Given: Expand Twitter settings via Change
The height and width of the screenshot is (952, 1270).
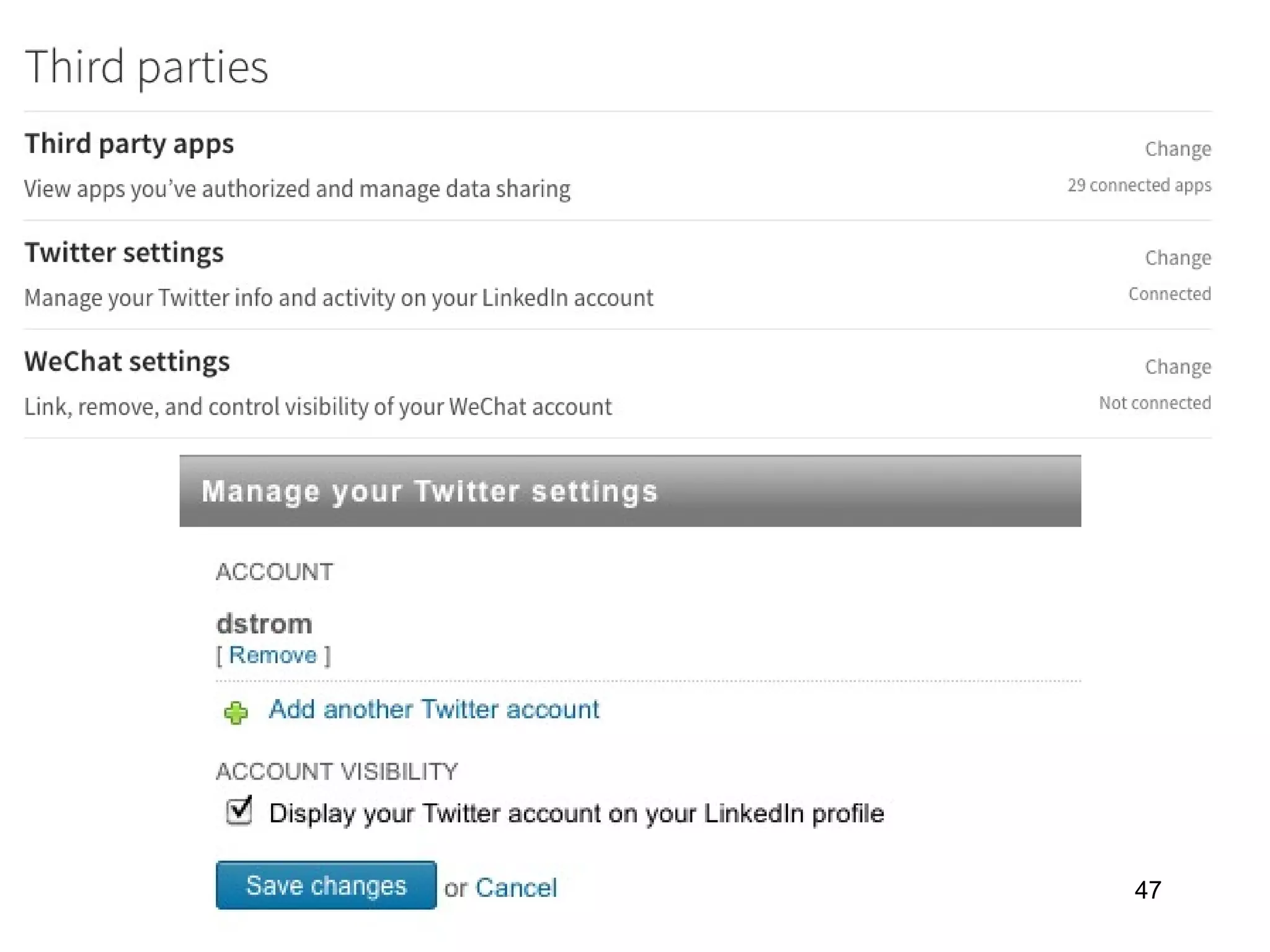Looking at the screenshot, I should [x=1177, y=258].
